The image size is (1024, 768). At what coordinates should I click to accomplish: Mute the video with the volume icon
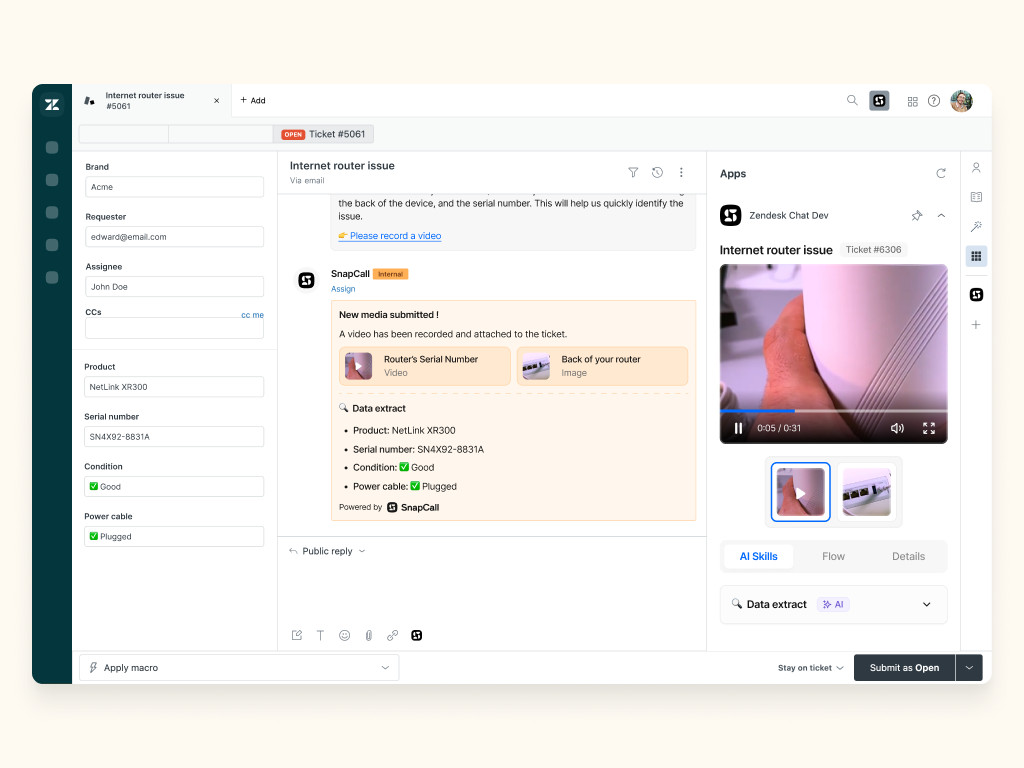897,428
